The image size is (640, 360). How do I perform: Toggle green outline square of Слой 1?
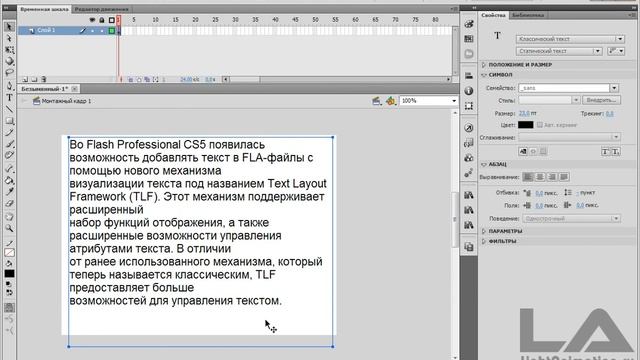coord(111,31)
